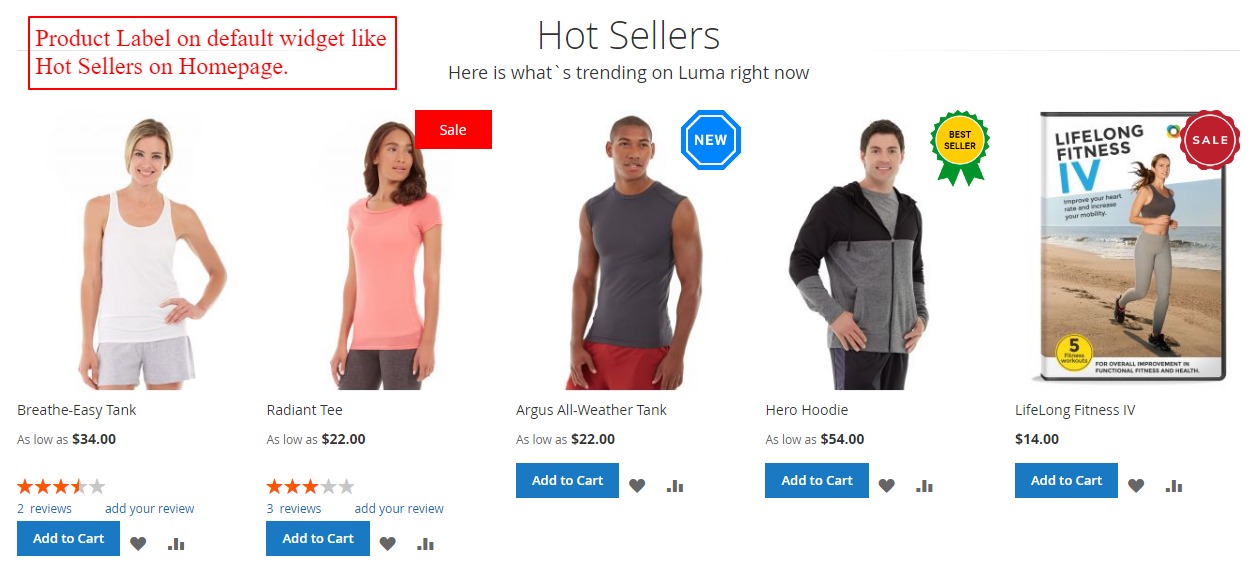Add Radiant Tee to cart

tap(318, 538)
